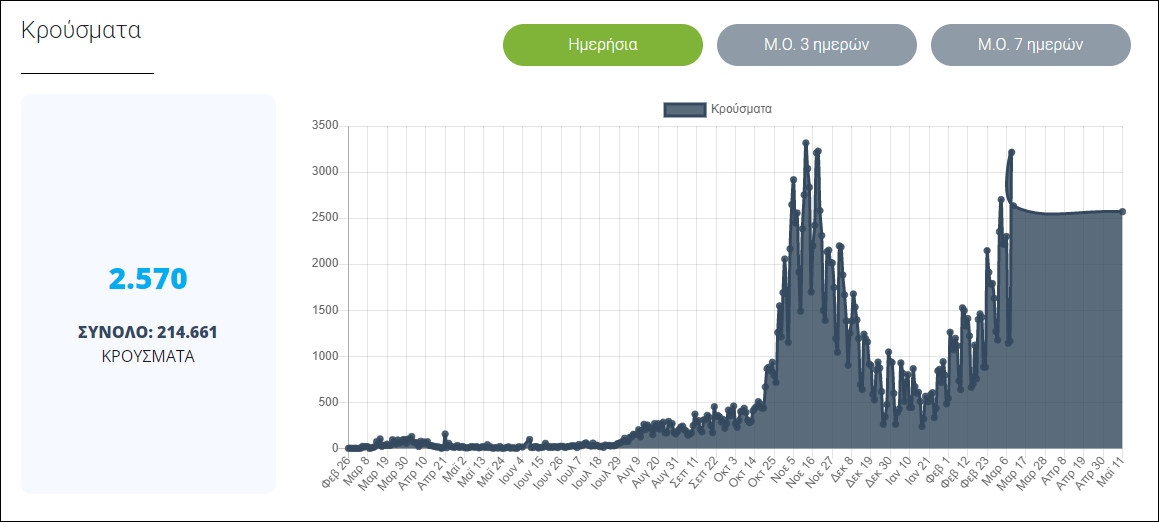This screenshot has width=1159, height=522.
Task: Switch to Μ.Ο. 3 ημερών view
Action: pos(816,45)
